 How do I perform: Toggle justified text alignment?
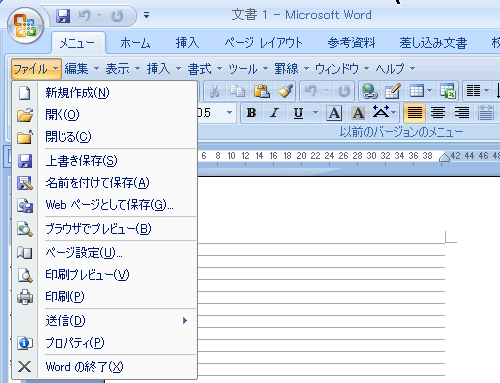[x=415, y=113]
